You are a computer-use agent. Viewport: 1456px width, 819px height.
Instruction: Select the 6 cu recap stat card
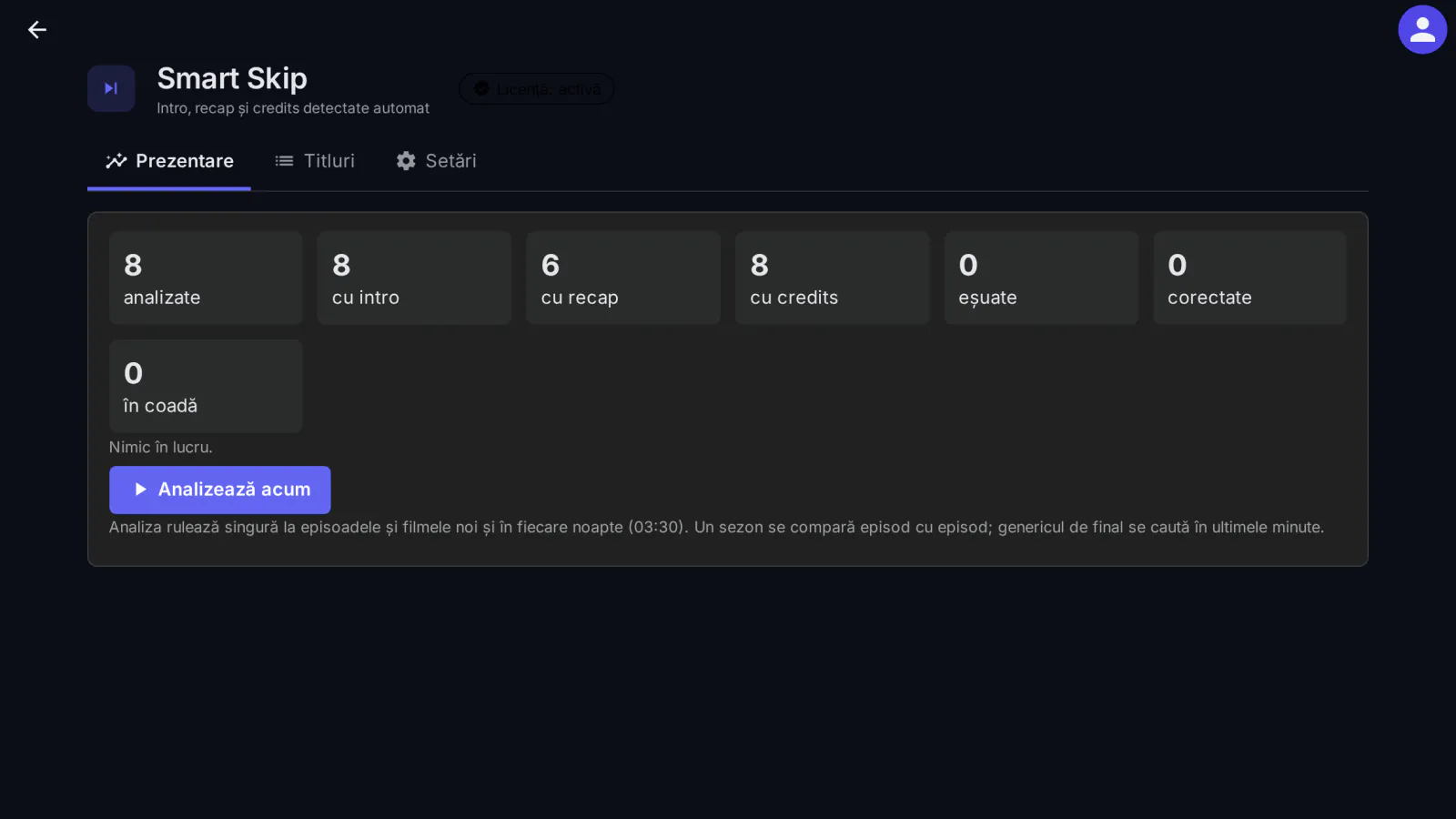tap(623, 278)
